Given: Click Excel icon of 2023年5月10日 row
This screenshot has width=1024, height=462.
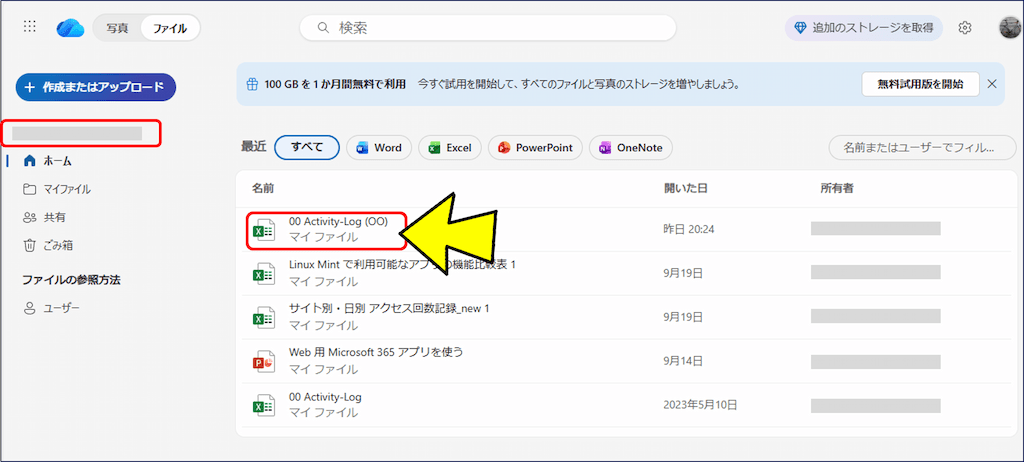Looking at the screenshot, I should click(264, 405).
